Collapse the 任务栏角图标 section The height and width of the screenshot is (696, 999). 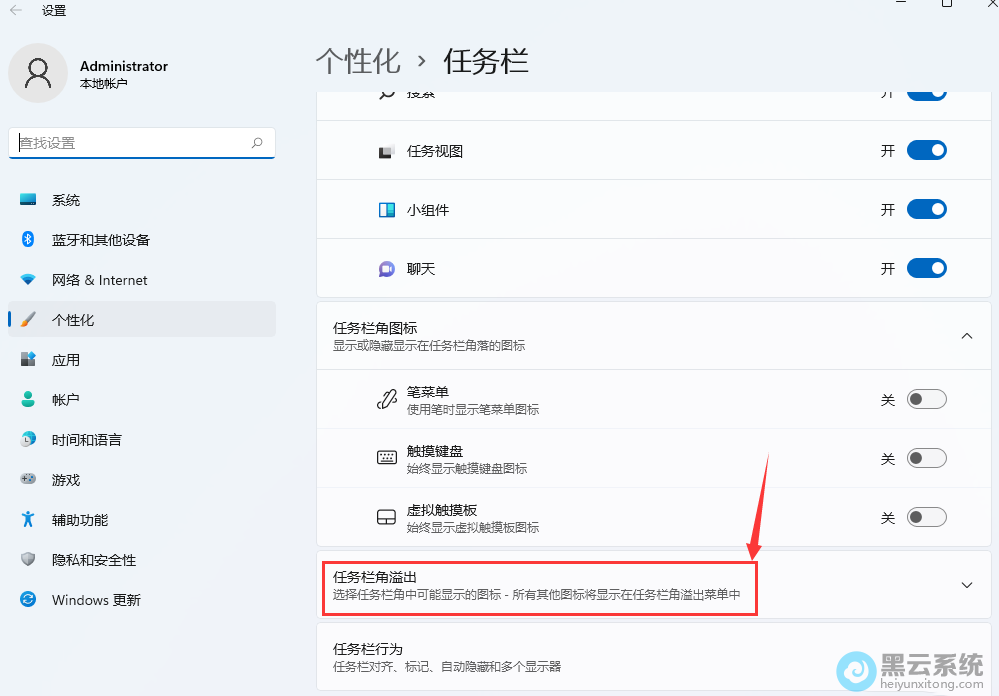966,336
